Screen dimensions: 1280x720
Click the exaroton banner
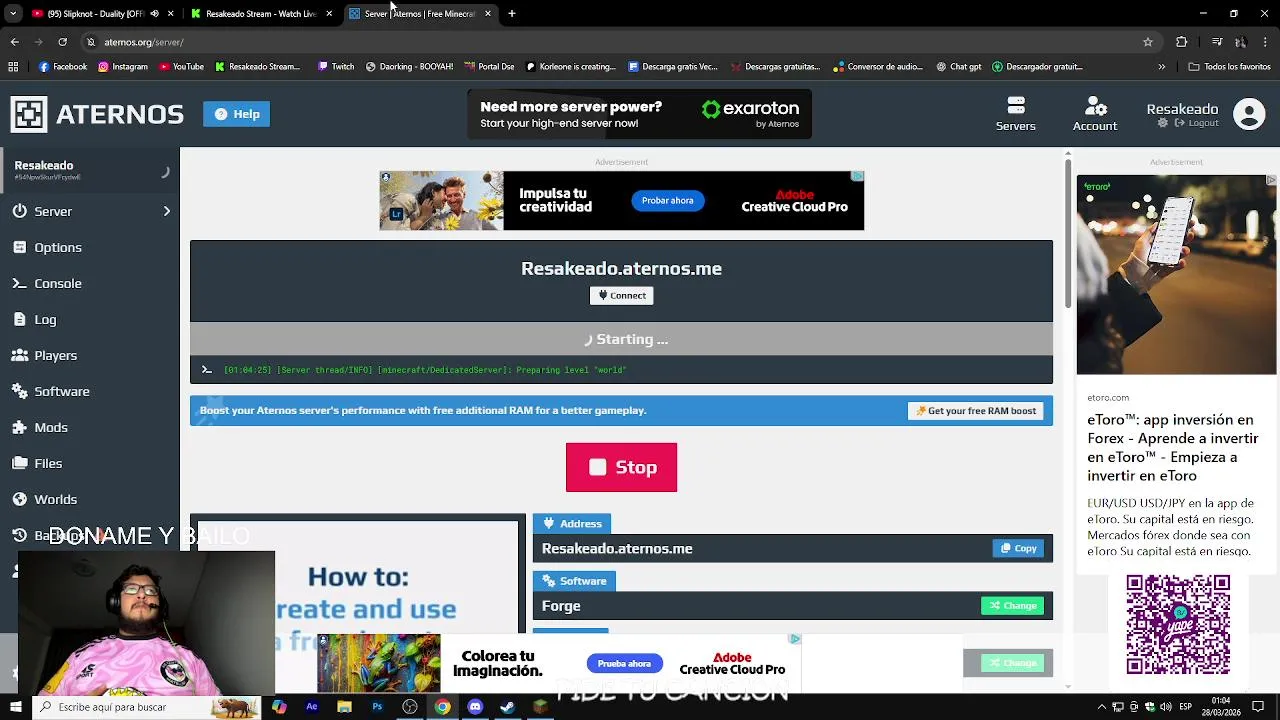click(639, 114)
